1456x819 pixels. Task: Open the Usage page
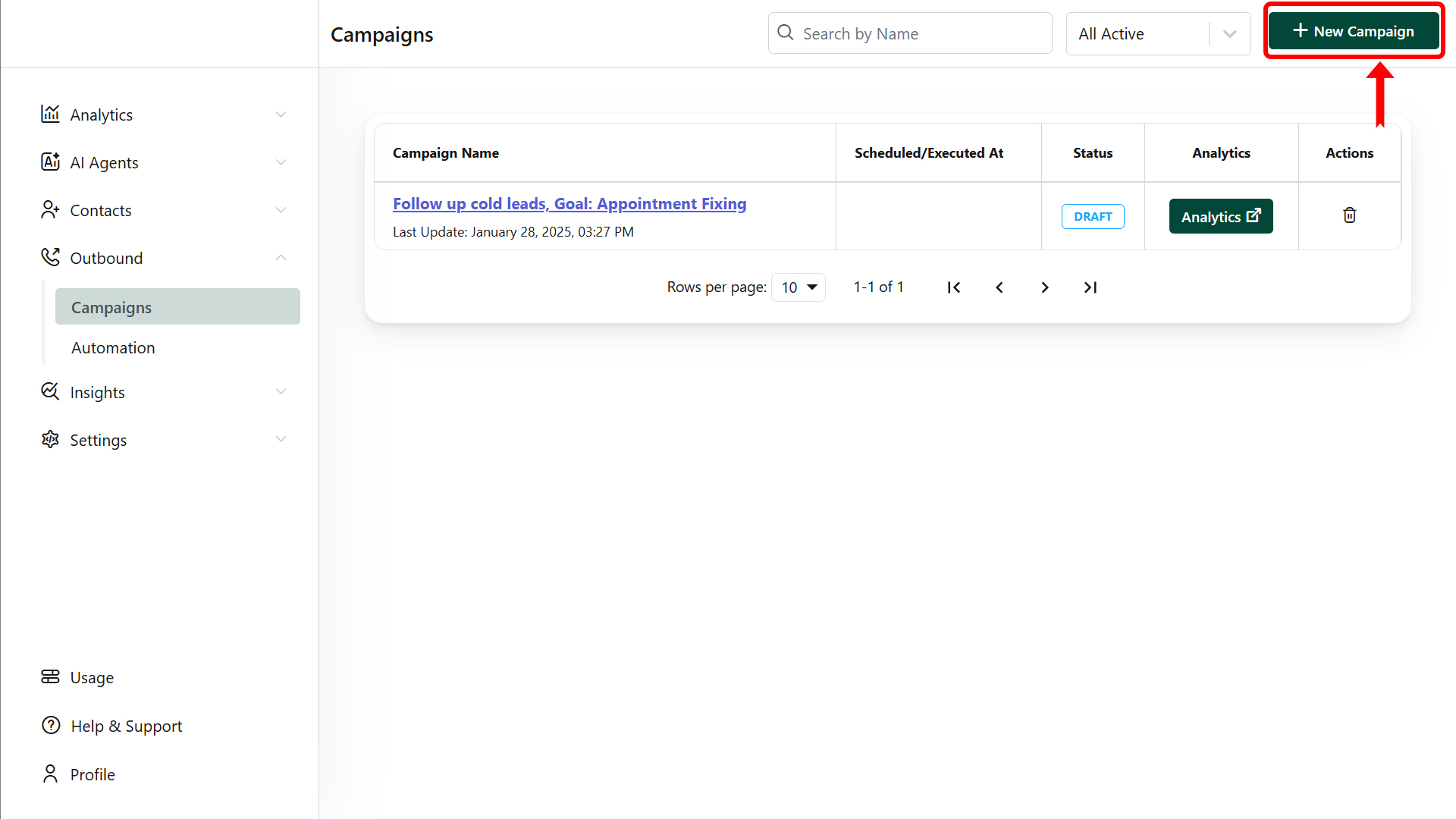92,677
